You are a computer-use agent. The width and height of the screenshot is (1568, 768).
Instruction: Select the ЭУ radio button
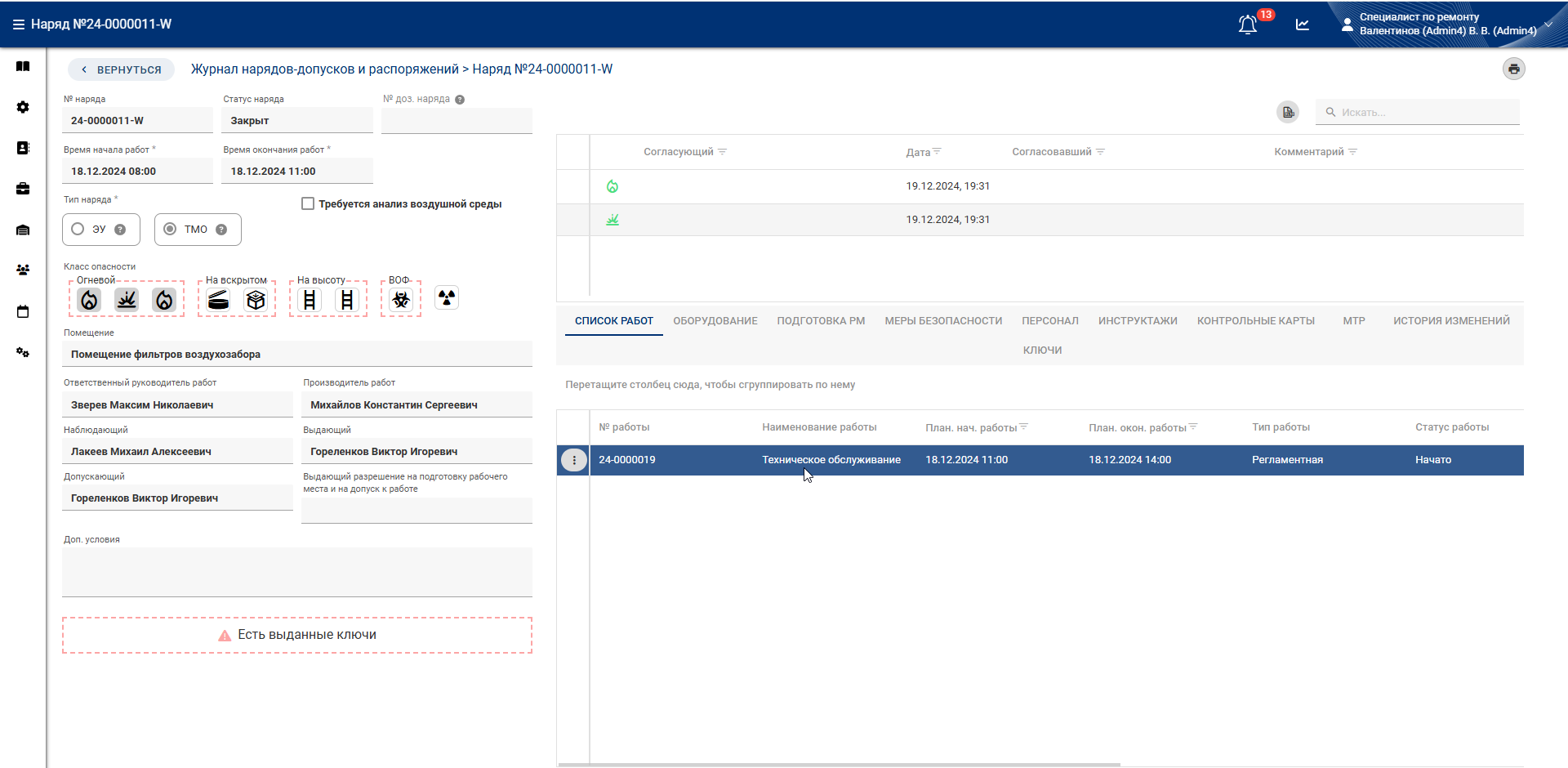pos(78,230)
